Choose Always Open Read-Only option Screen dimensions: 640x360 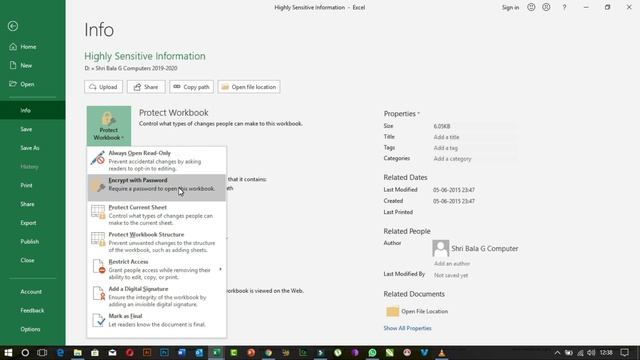(x=157, y=160)
